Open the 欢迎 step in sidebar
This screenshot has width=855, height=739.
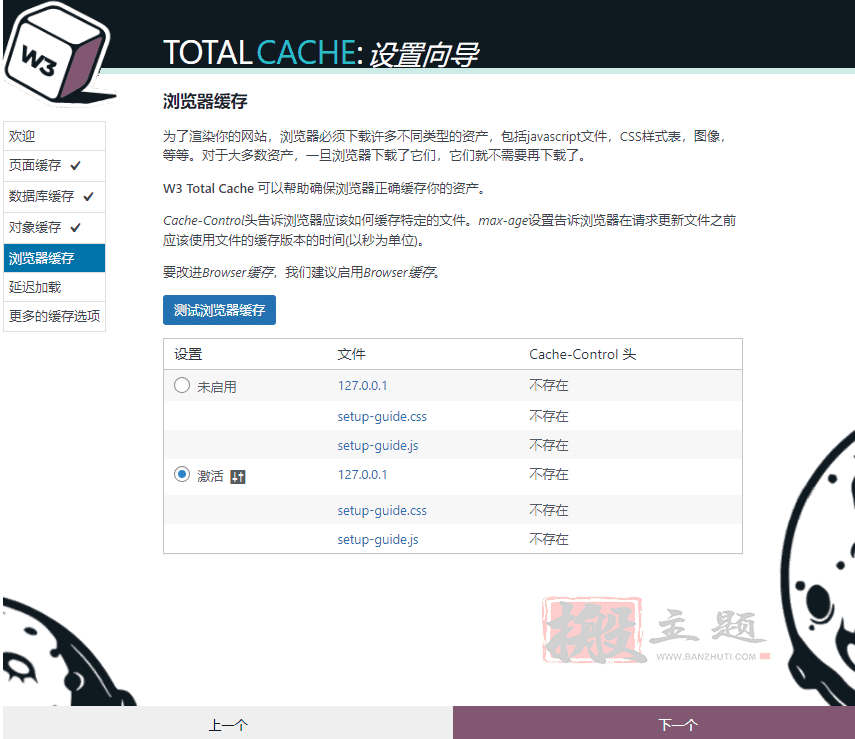55,136
